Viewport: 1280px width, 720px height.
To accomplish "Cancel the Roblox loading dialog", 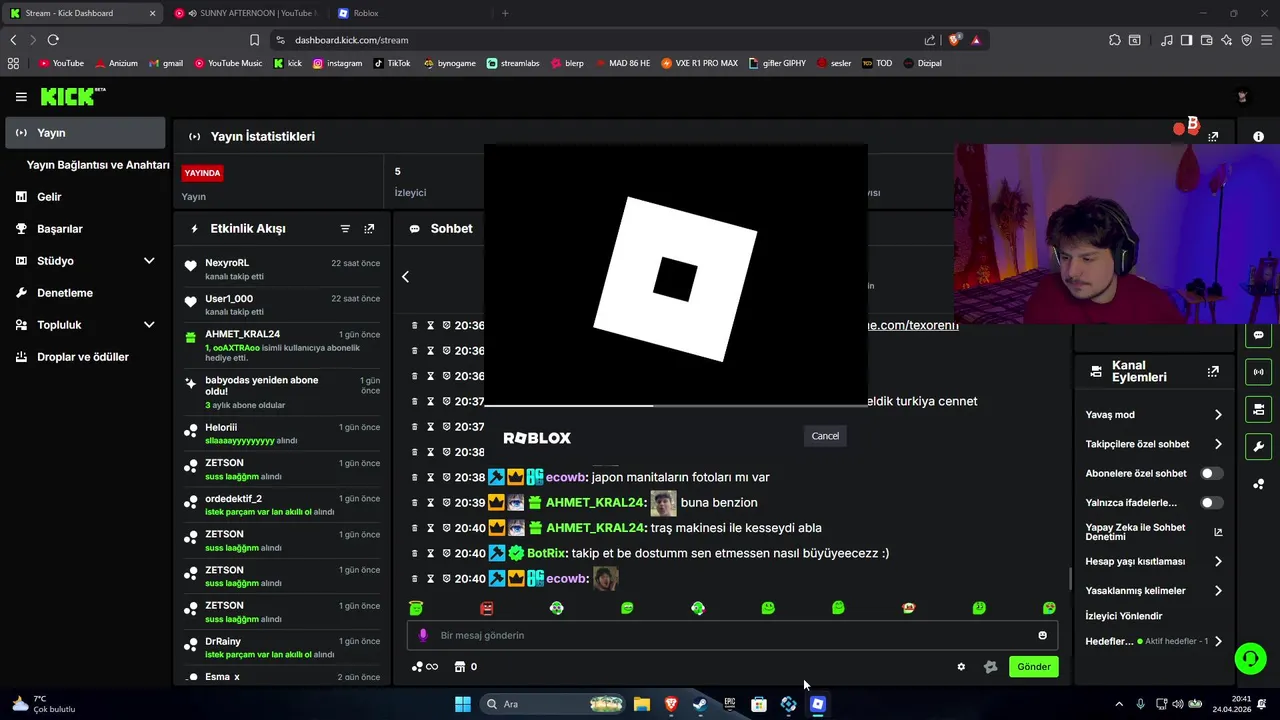I will 825,436.
